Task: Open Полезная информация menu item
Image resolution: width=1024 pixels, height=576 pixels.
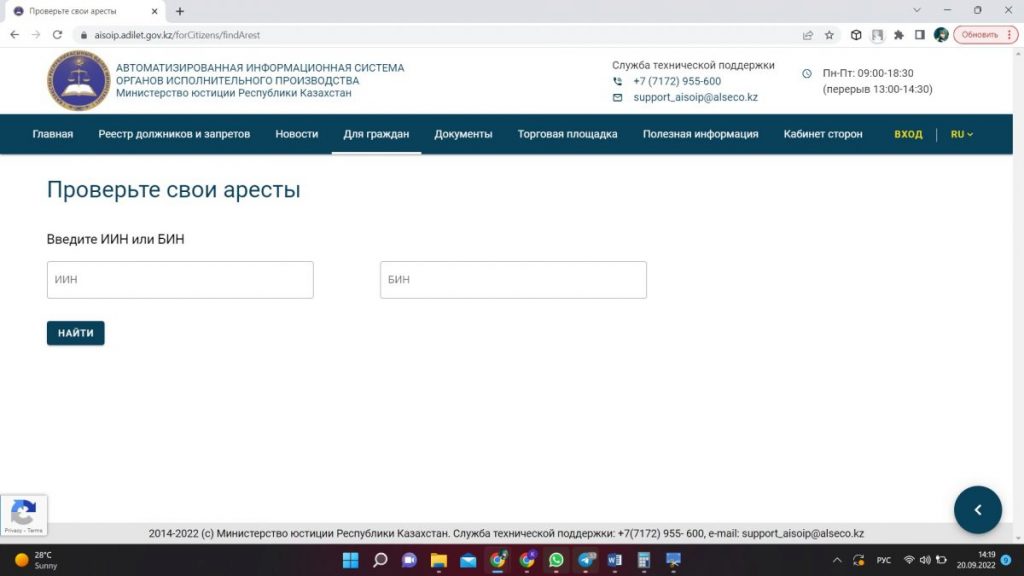Action: [700, 134]
